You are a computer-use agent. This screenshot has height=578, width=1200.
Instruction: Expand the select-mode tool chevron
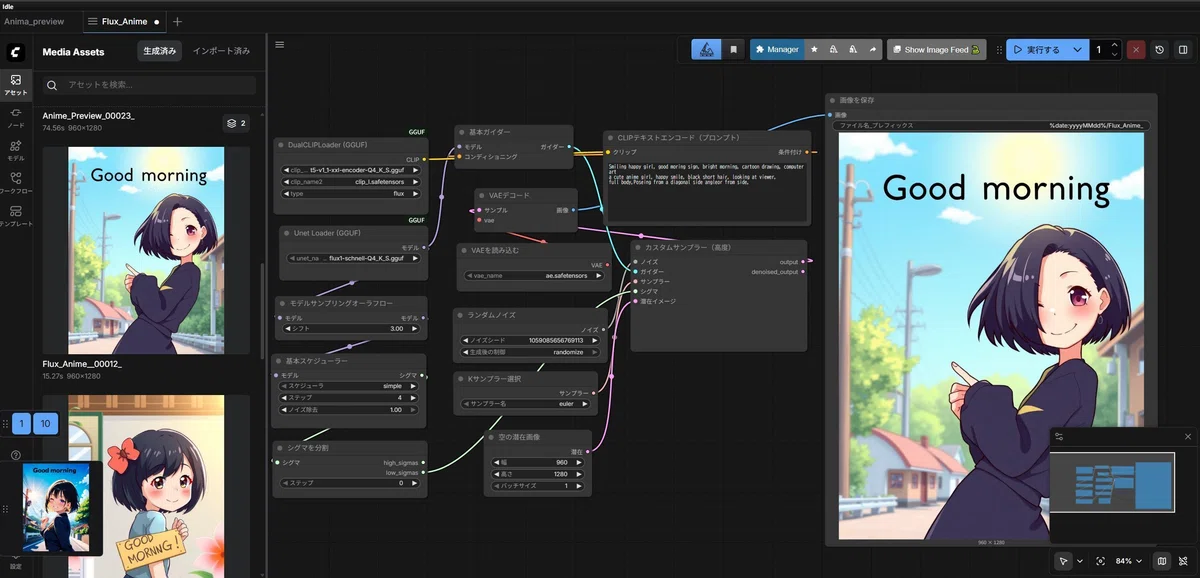[x=1080, y=561]
